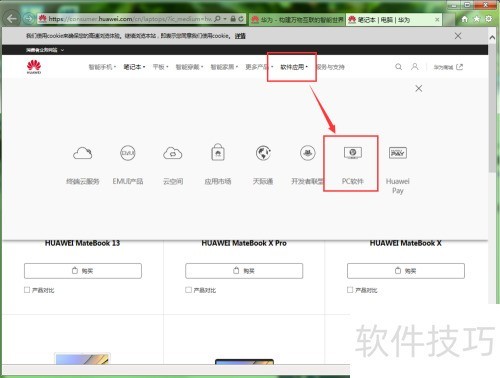500x378 pixels.
Task: Tick 产品对比 under HUAWEI MateBook X
Action: (x=350, y=290)
